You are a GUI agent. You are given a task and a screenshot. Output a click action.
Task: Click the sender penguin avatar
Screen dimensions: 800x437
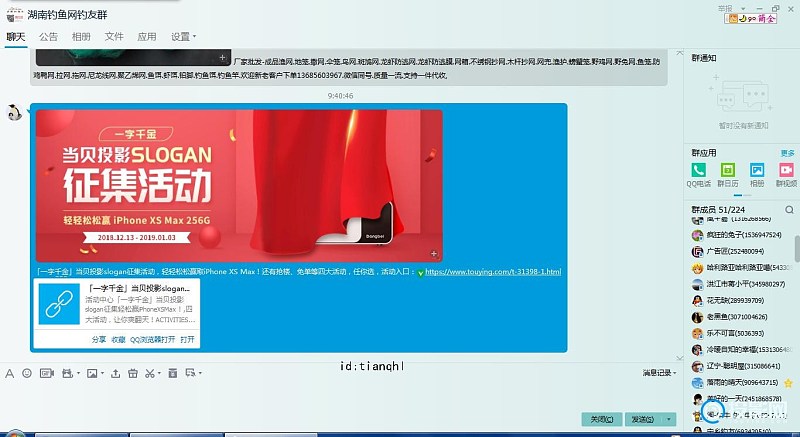coord(14,113)
